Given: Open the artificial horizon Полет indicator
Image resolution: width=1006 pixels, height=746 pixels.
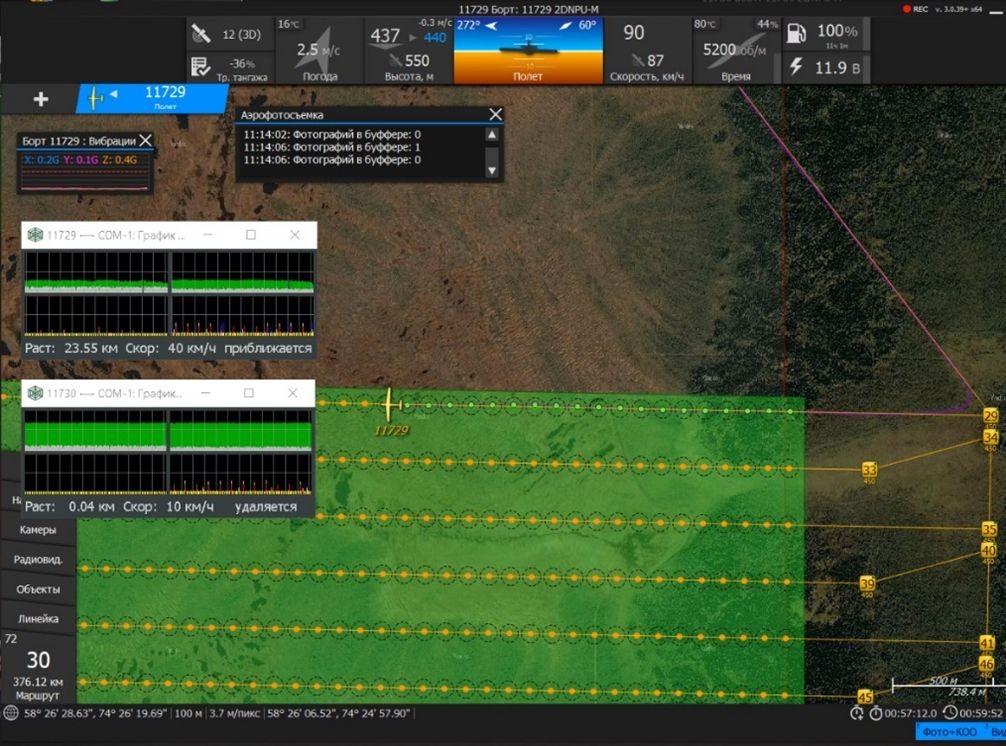Looking at the screenshot, I should pyautogui.click(x=528, y=51).
